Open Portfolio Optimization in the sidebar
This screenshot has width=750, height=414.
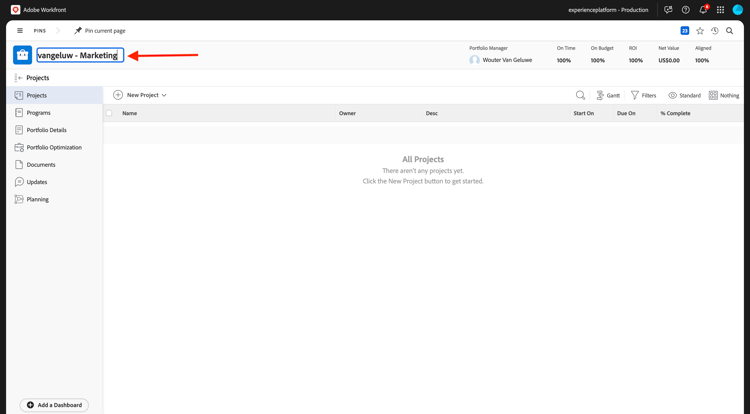pos(55,147)
